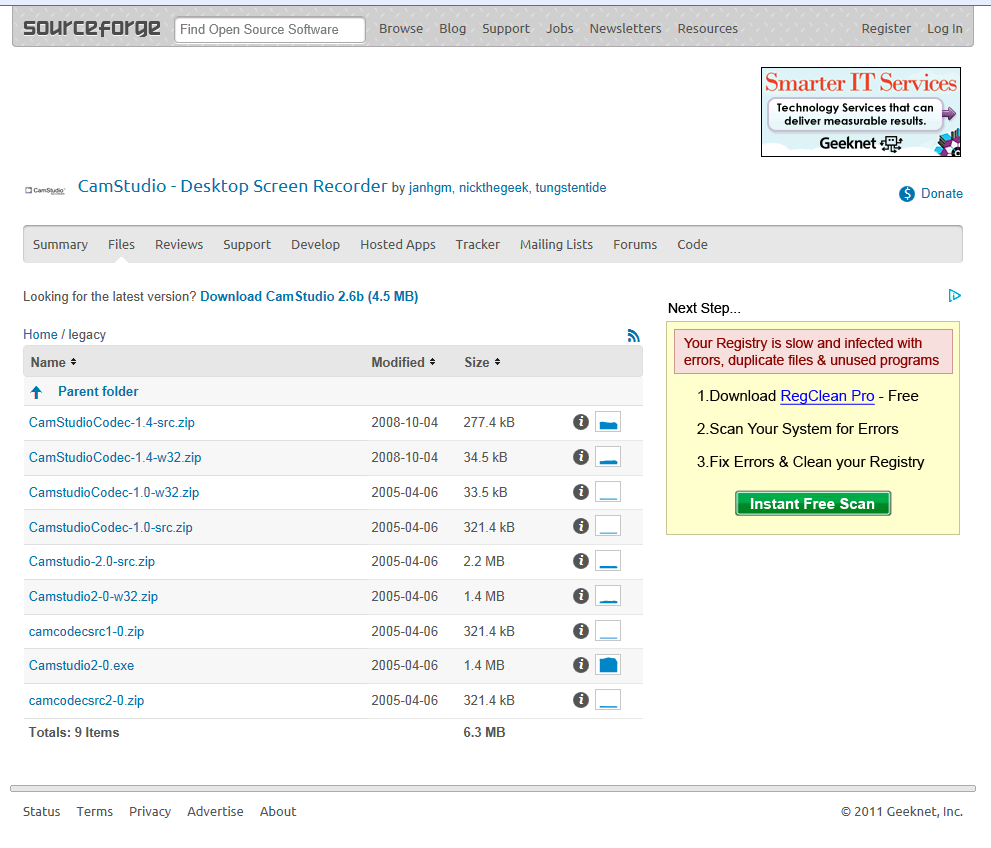Click the AdChoices icon above the ad
This screenshot has width=991, height=848.
954,296
